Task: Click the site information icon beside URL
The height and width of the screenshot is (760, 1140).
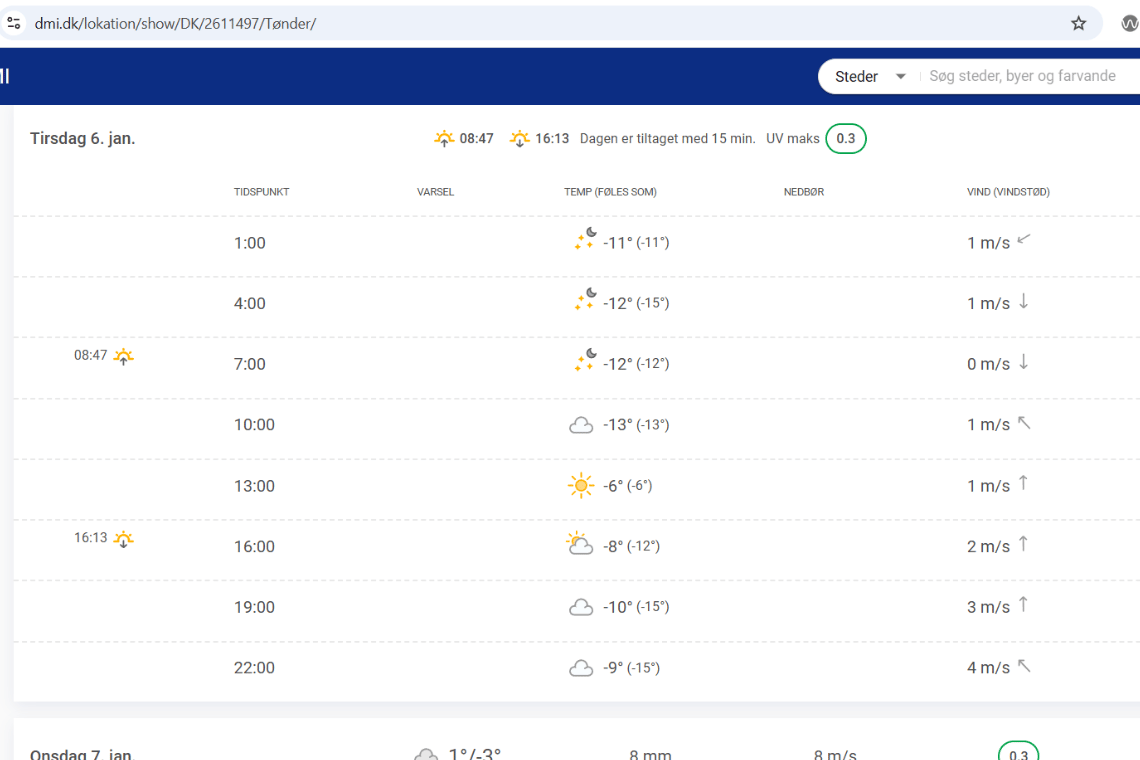Action: point(14,23)
